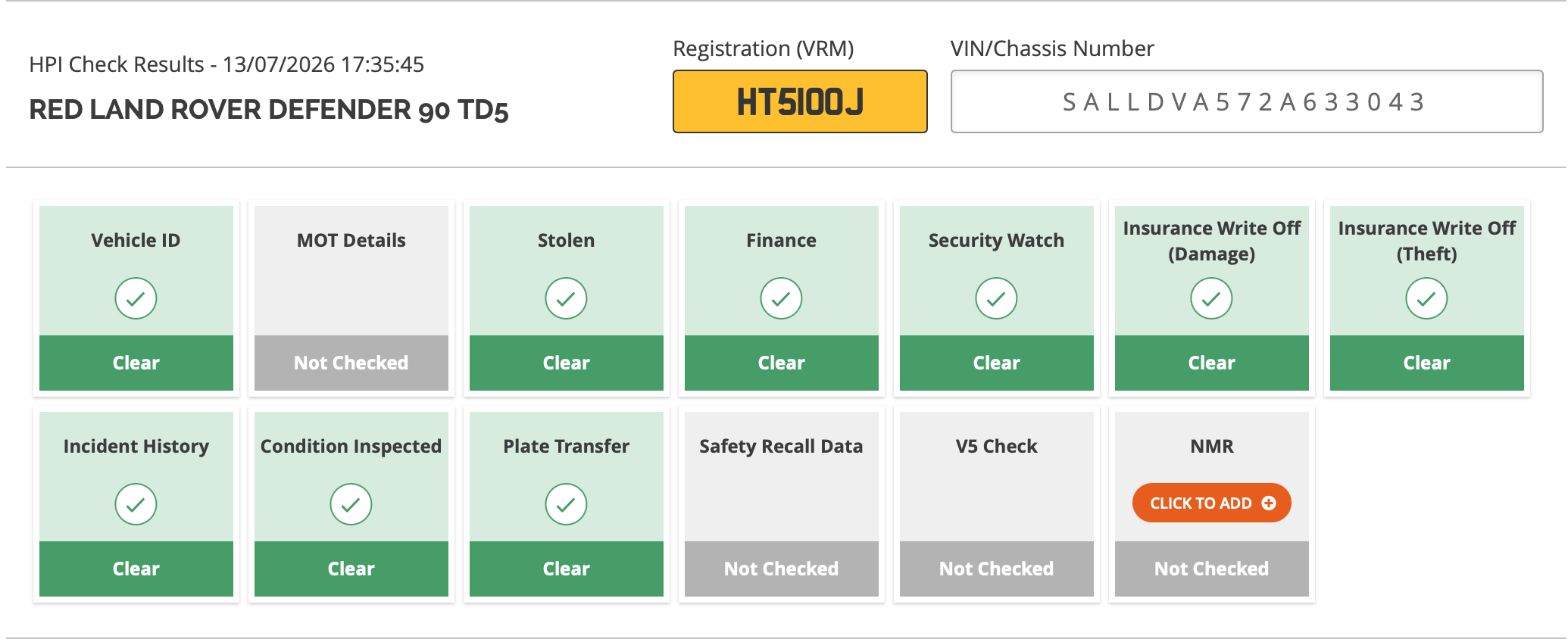Open the MOT Details Not Checked tile
Viewport: 1568px width, 642px height.
pyautogui.click(x=351, y=298)
